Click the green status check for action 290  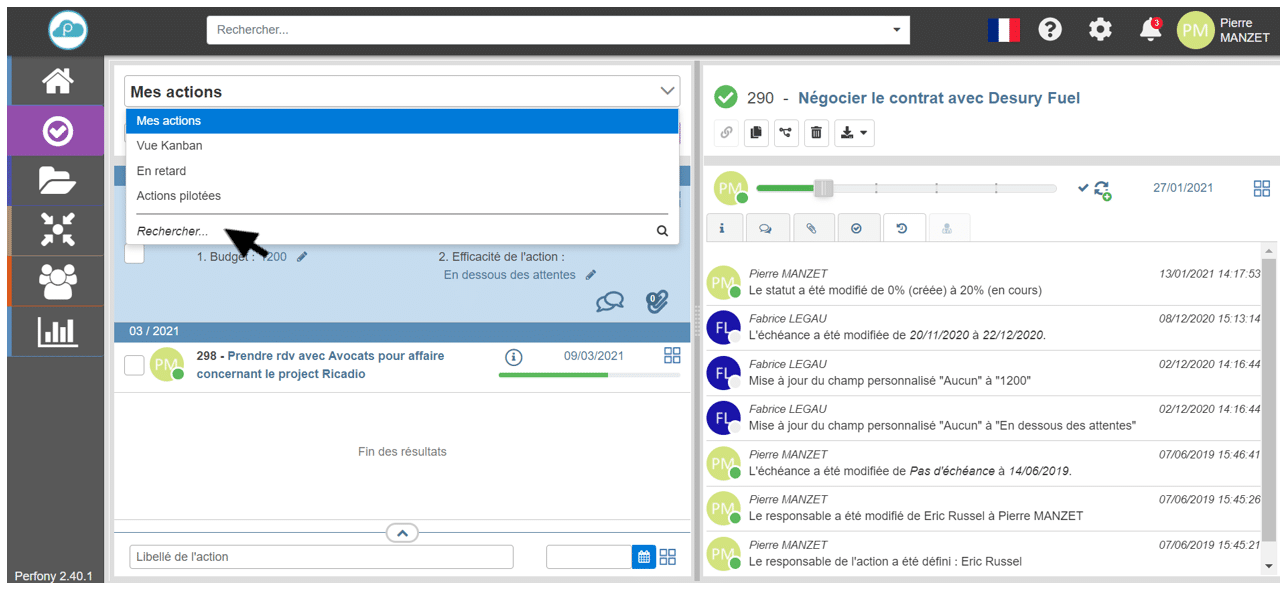(x=726, y=98)
